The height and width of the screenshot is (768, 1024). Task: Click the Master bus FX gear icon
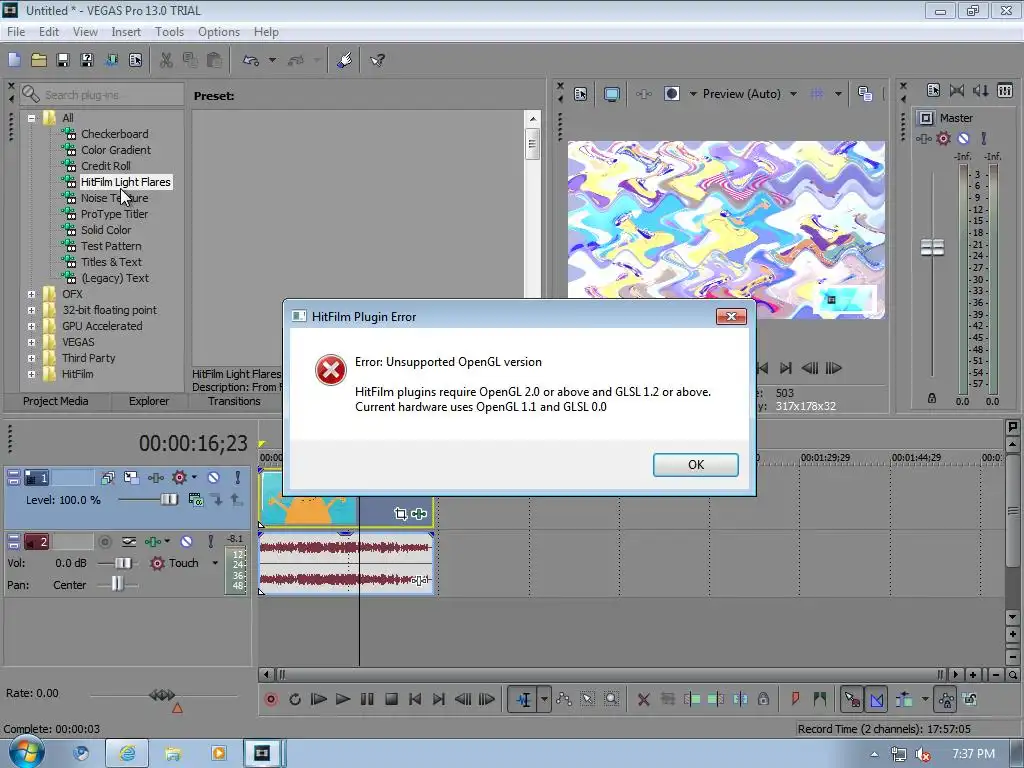tap(943, 138)
